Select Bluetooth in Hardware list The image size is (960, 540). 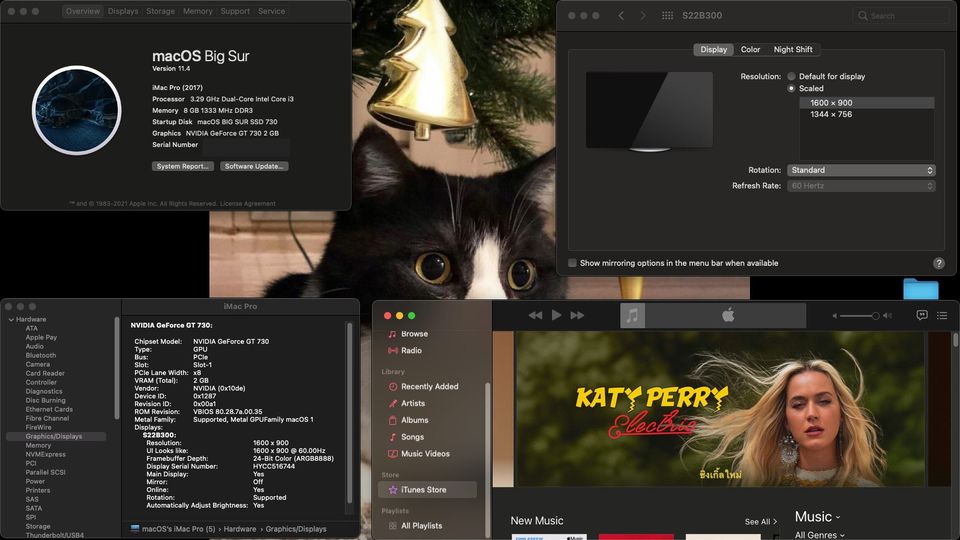pyautogui.click(x=40, y=355)
